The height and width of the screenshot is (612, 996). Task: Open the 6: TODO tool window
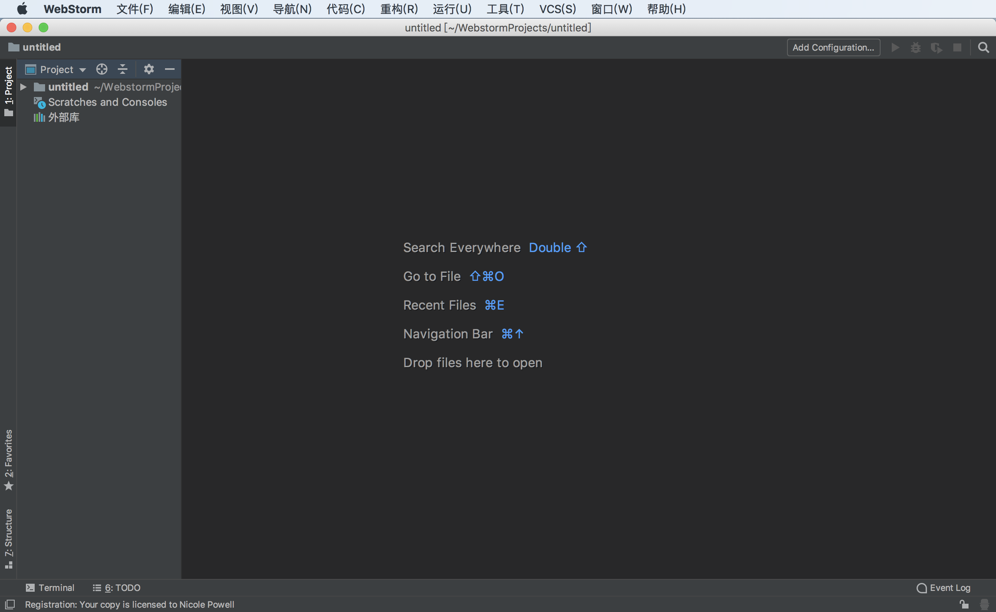[117, 588]
